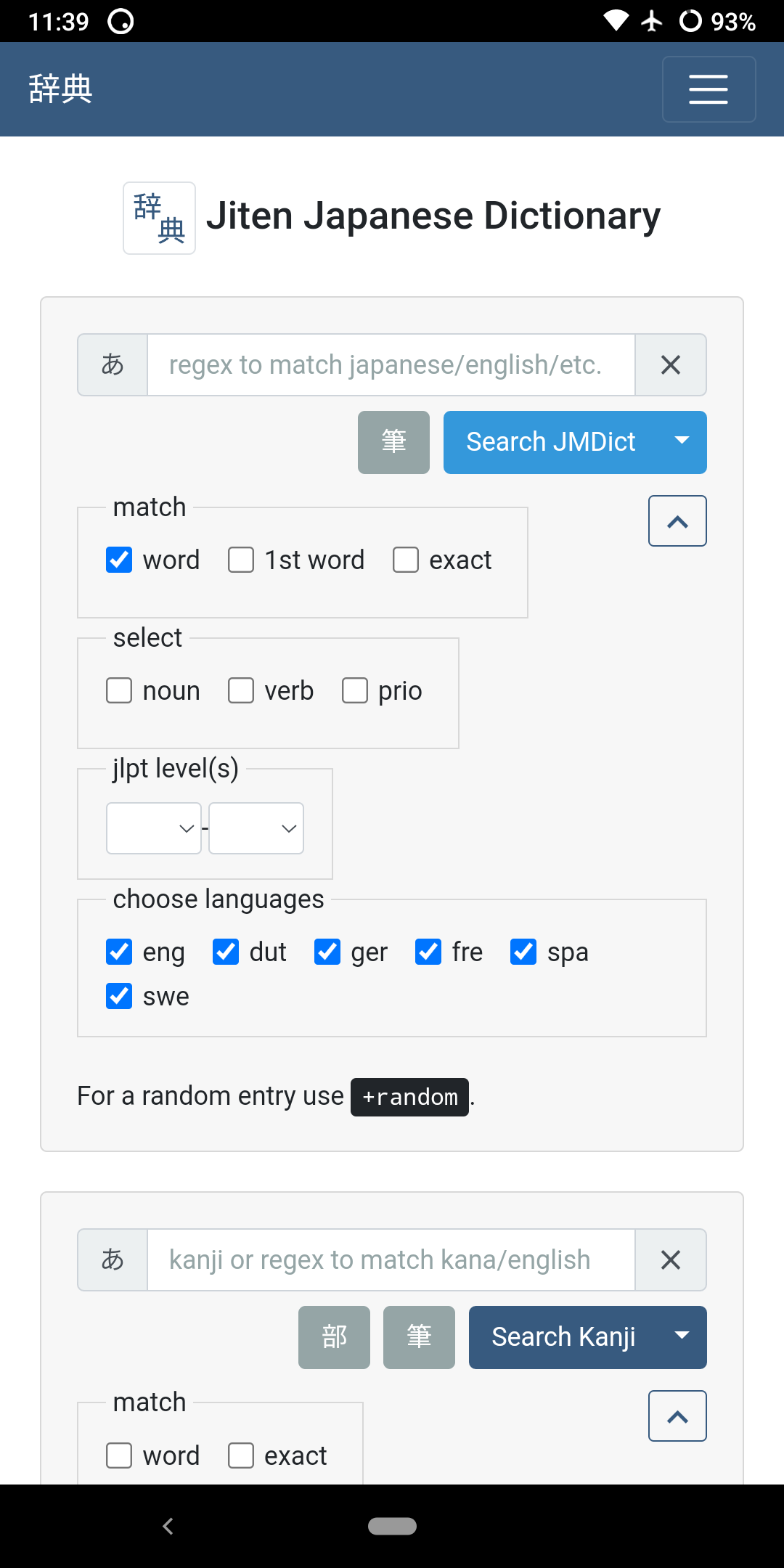Screen dimensions: 784x1568
Task: Tap the Jiten logo icon beside title
Action: coord(159,218)
